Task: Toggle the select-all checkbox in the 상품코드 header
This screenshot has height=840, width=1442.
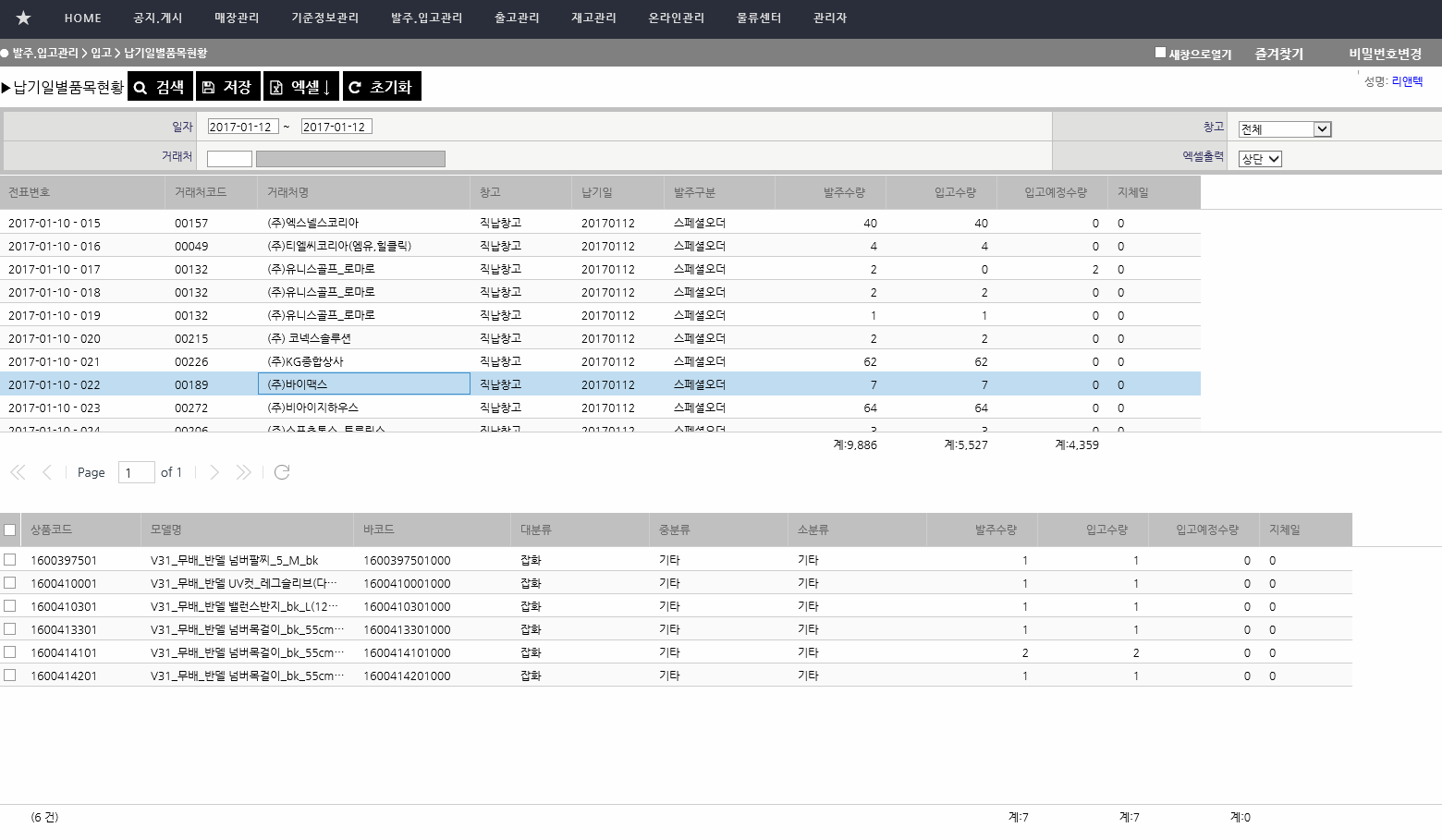Action: point(10,530)
